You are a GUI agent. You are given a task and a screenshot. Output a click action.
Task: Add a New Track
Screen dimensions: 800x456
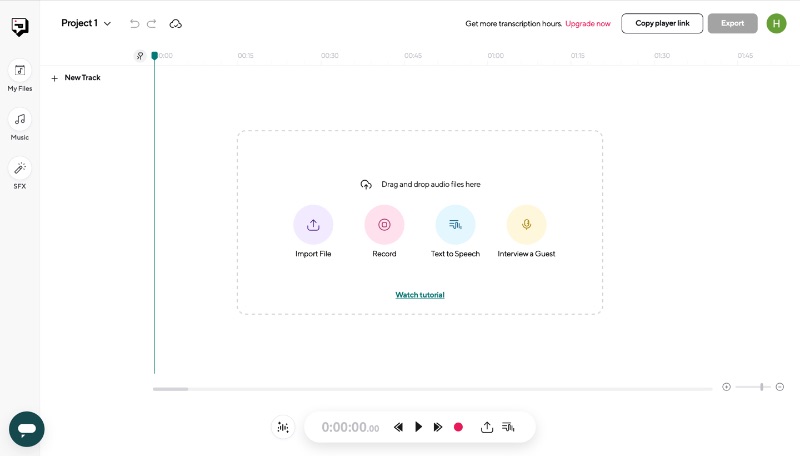pos(76,78)
